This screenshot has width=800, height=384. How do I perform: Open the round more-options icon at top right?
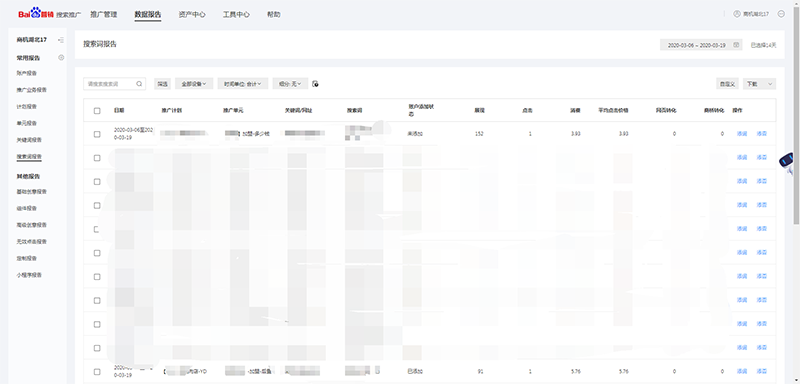click(781, 14)
